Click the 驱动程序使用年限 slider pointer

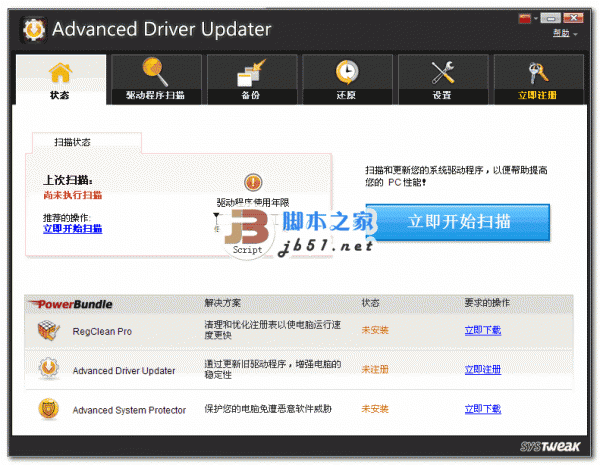pyautogui.click(x=217, y=217)
